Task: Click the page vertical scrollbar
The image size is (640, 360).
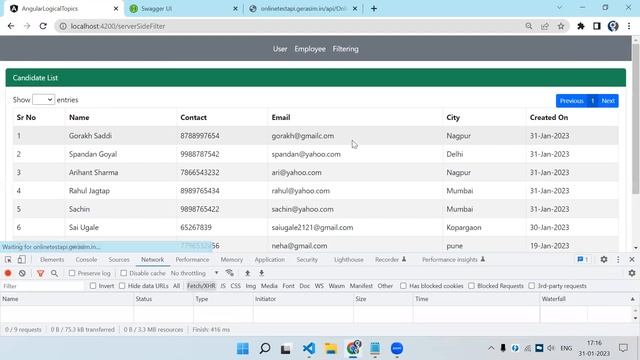Action: [636, 118]
